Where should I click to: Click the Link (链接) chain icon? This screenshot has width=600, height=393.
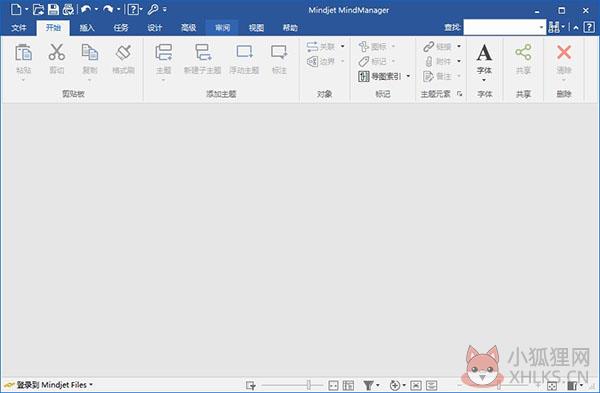(429, 47)
